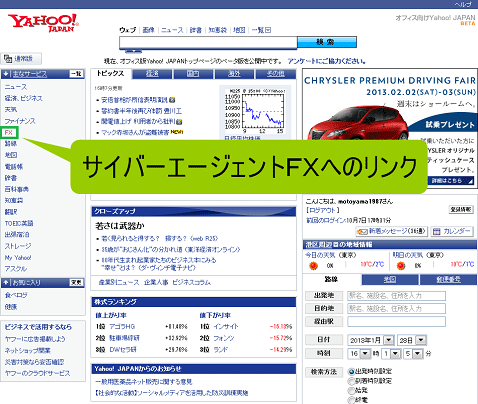Viewport: 478px width, 404px height.
Task: Click the blue 検索 search button
Action: (327, 42)
